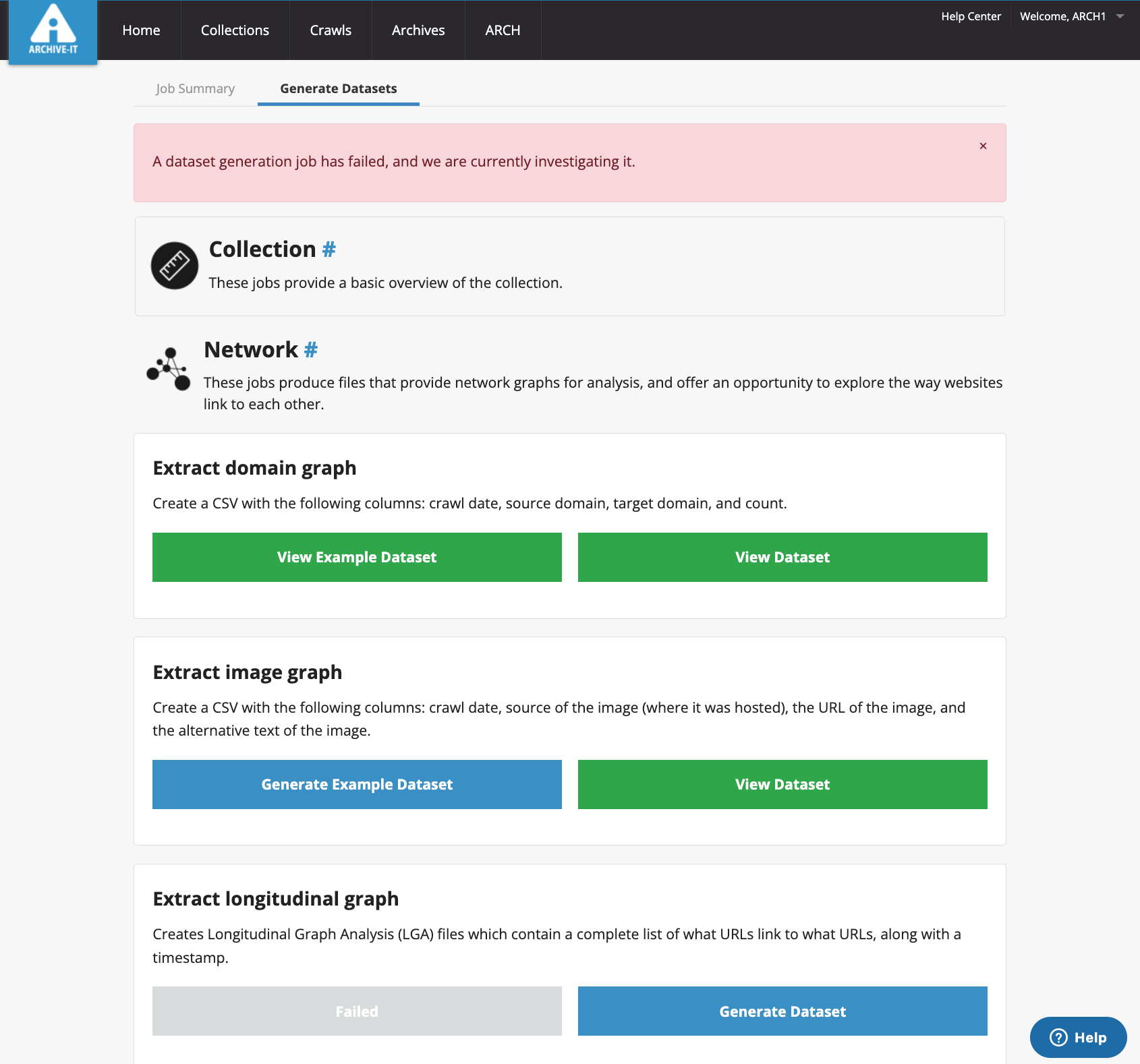
Task: View example dataset for domain graph
Action: click(x=357, y=557)
